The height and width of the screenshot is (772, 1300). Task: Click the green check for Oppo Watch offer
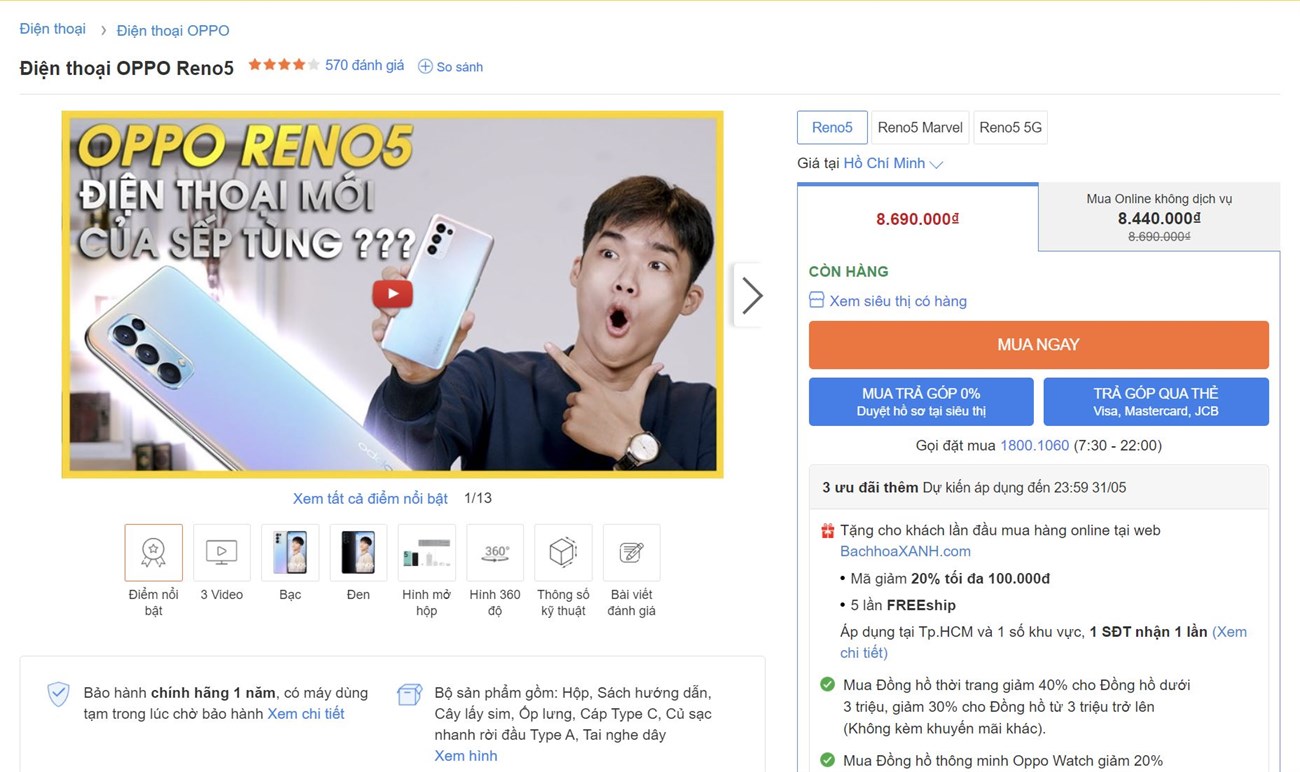827,761
